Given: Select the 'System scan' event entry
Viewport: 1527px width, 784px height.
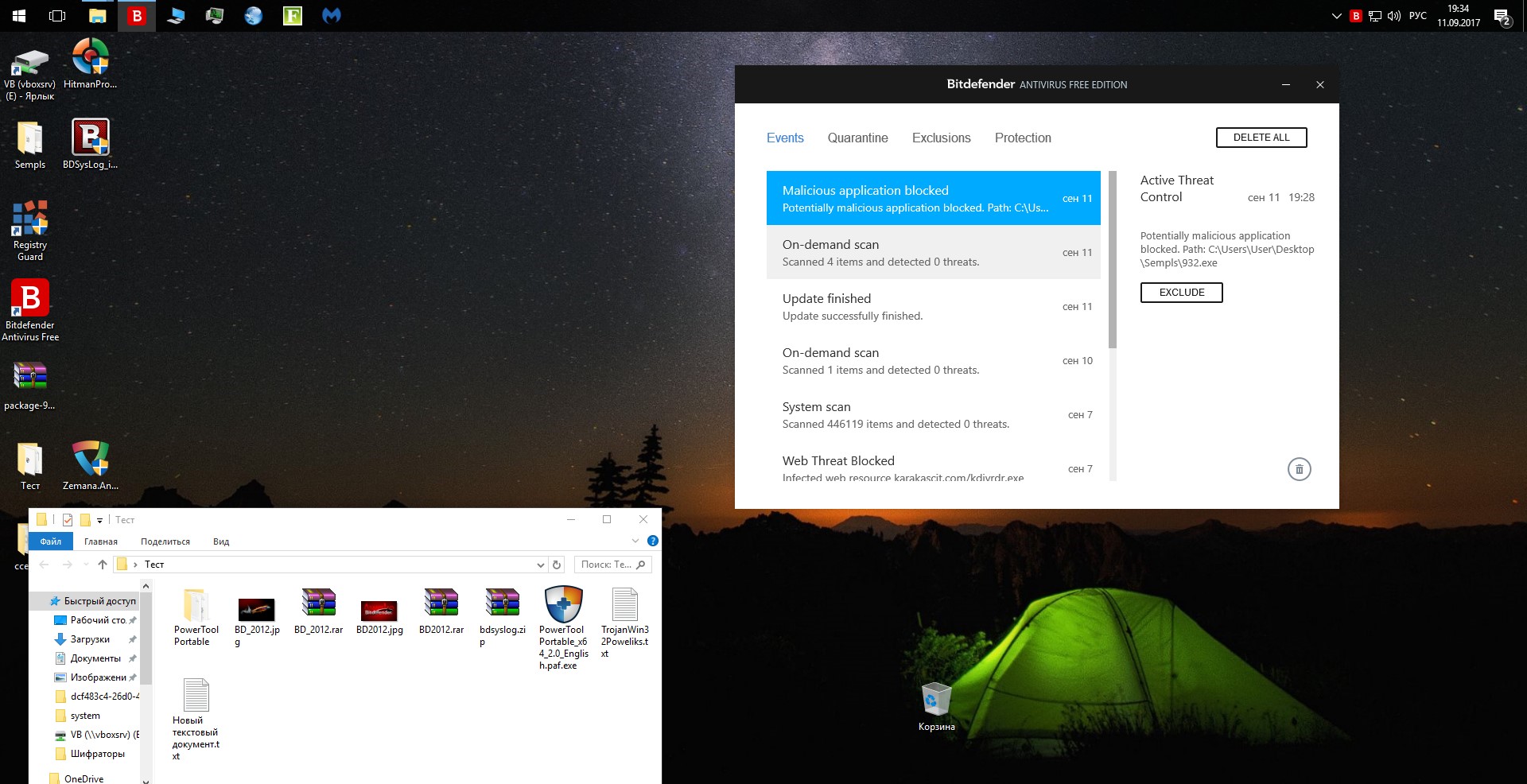Looking at the screenshot, I should 934,414.
